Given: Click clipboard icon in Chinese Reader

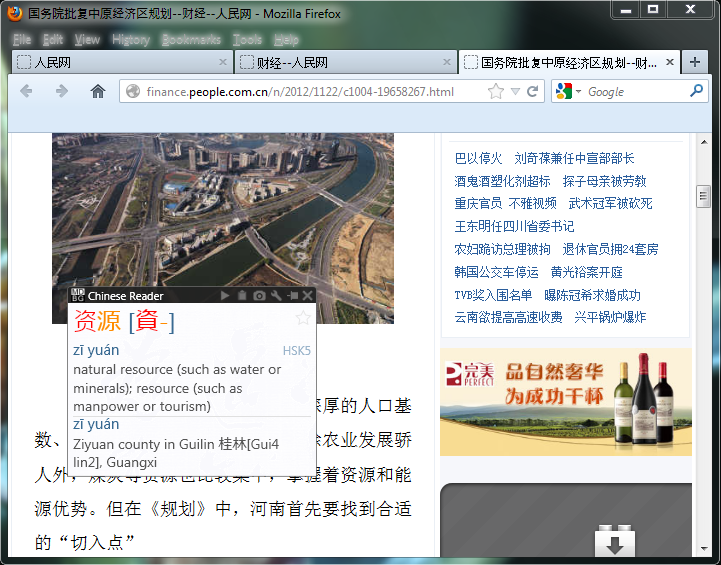Looking at the screenshot, I should pos(242,296).
